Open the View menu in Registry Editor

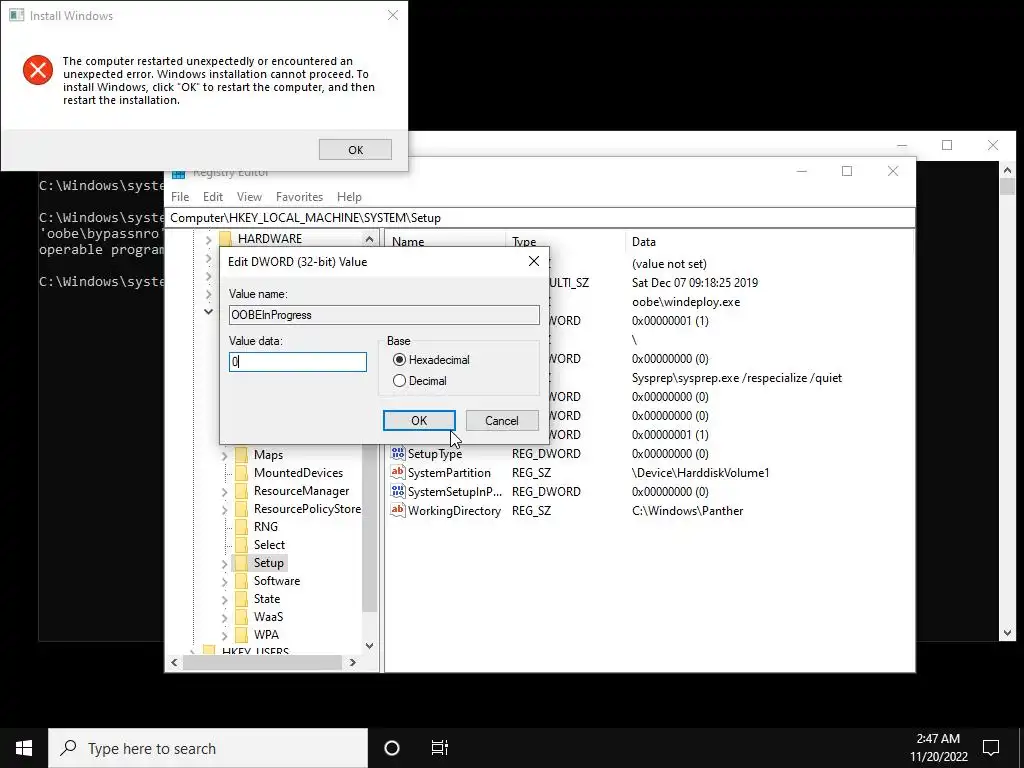coord(249,197)
